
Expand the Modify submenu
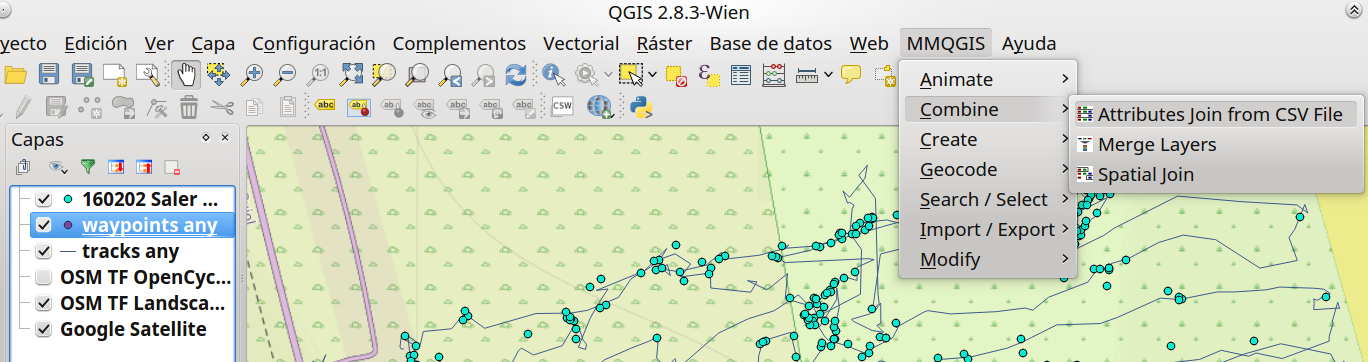(988, 259)
